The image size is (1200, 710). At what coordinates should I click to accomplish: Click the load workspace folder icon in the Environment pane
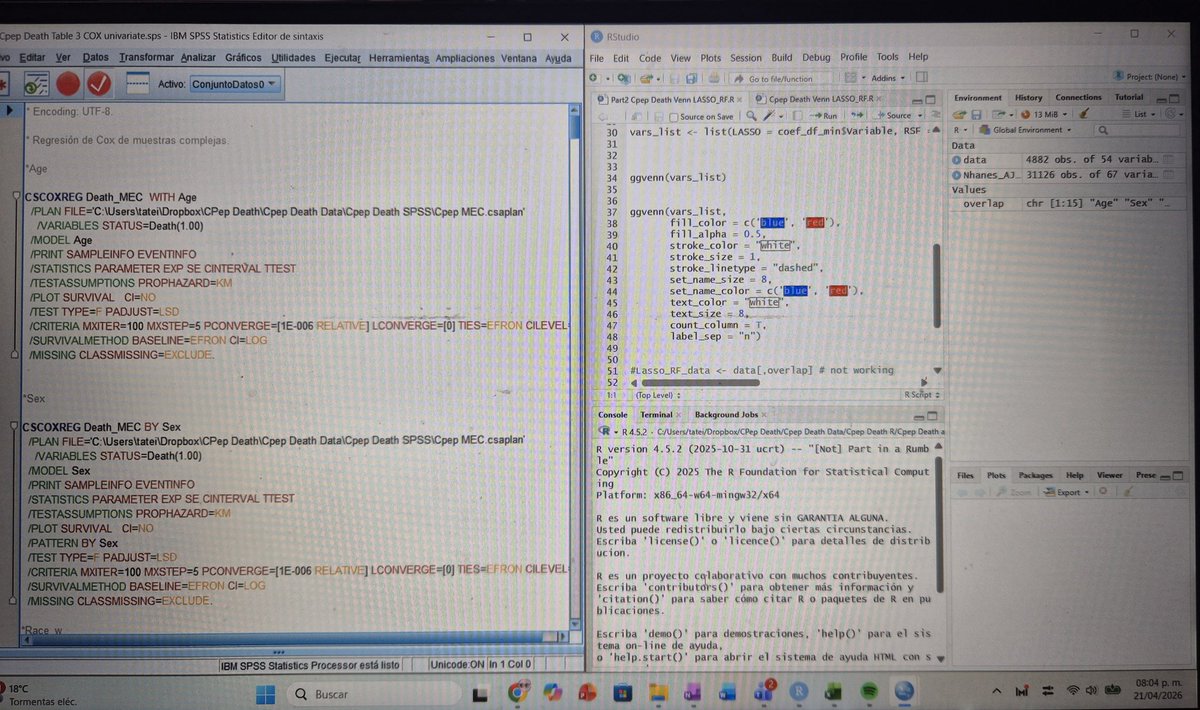click(960, 114)
